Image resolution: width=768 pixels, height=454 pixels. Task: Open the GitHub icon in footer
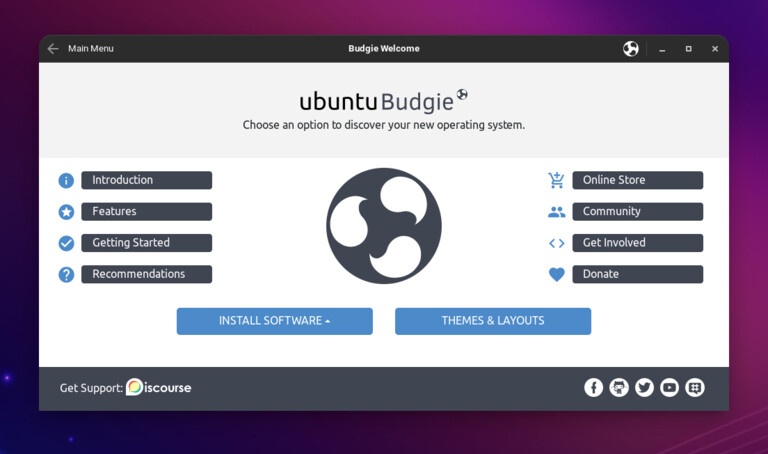[x=619, y=388]
